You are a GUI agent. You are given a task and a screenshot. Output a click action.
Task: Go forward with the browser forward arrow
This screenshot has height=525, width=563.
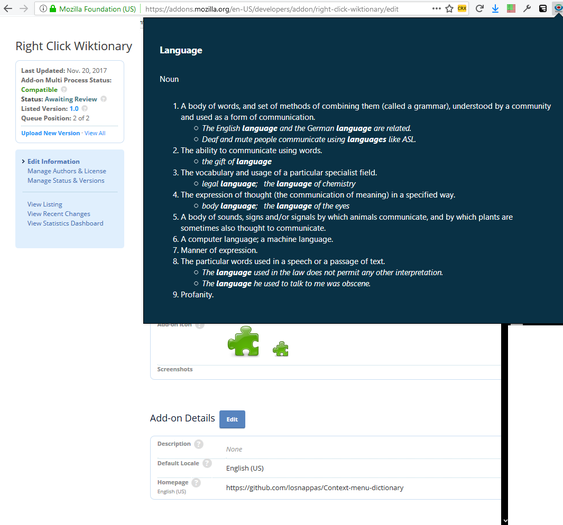coord(24,9)
